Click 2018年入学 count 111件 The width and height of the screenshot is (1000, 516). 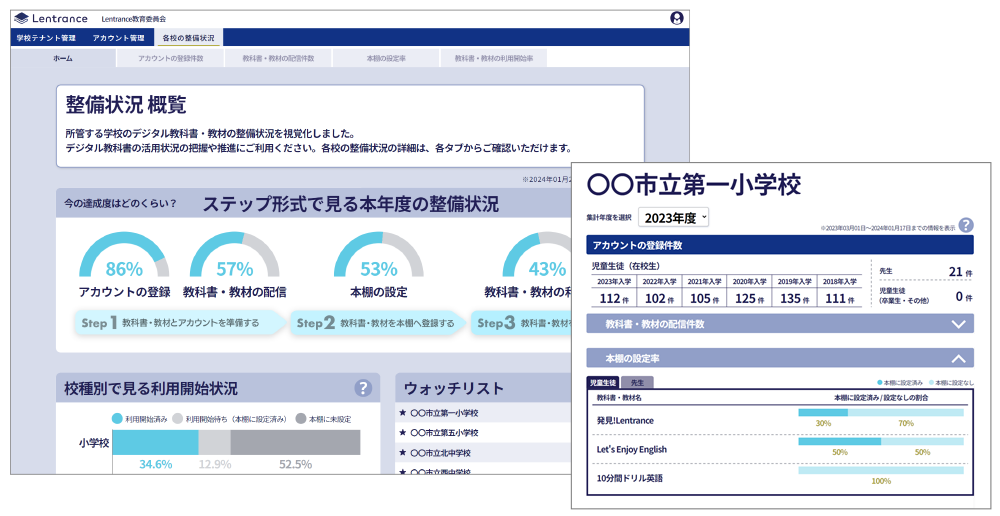pyautogui.click(x=839, y=299)
